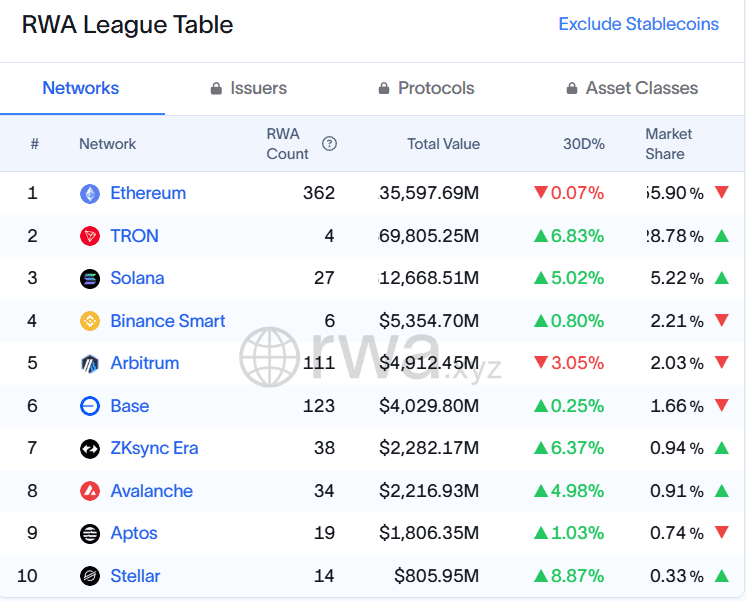This screenshot has width=746, height=602.
Task: Click the lock icon beside Asset Classes
Action: pos(572,89)
